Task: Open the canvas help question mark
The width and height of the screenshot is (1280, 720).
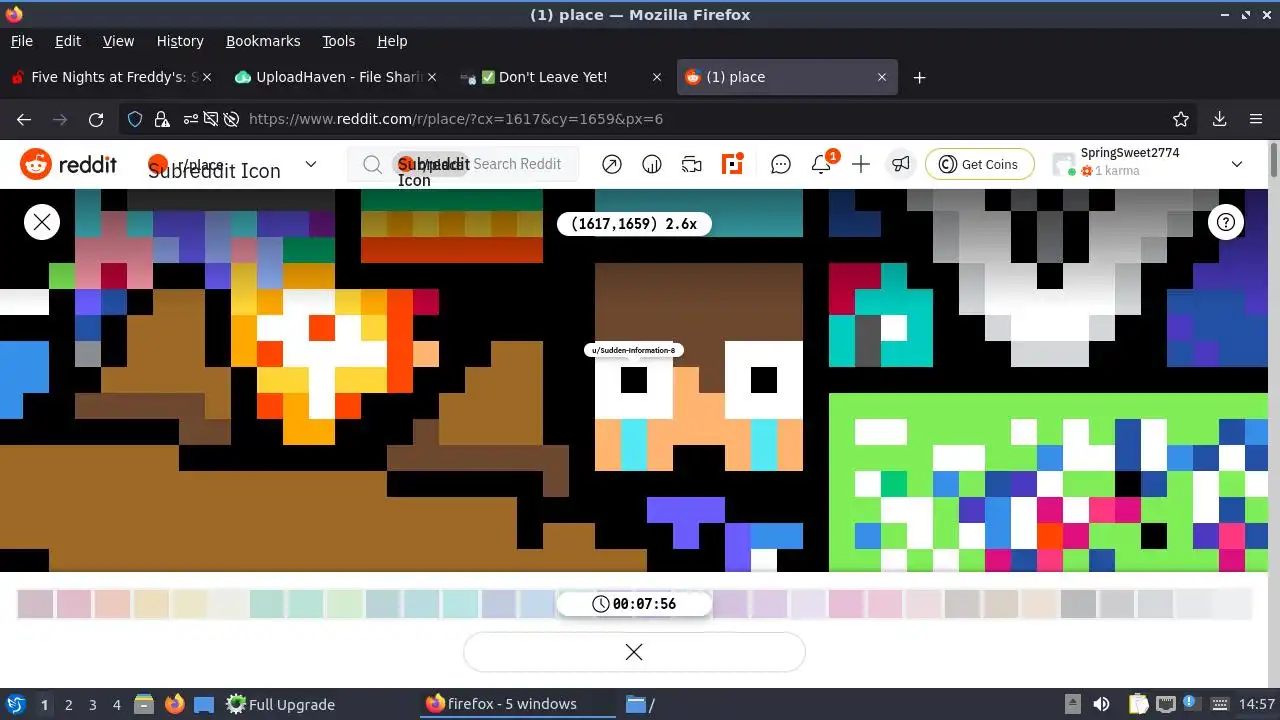Action: click(x=1226, y=222)
